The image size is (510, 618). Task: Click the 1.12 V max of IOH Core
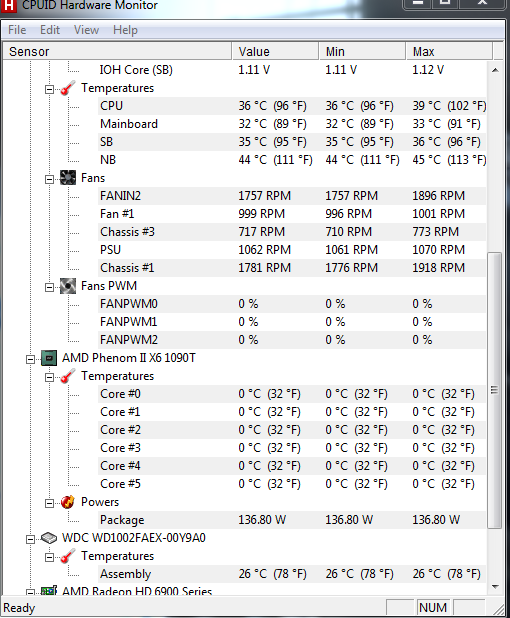(x=428, y=70)
